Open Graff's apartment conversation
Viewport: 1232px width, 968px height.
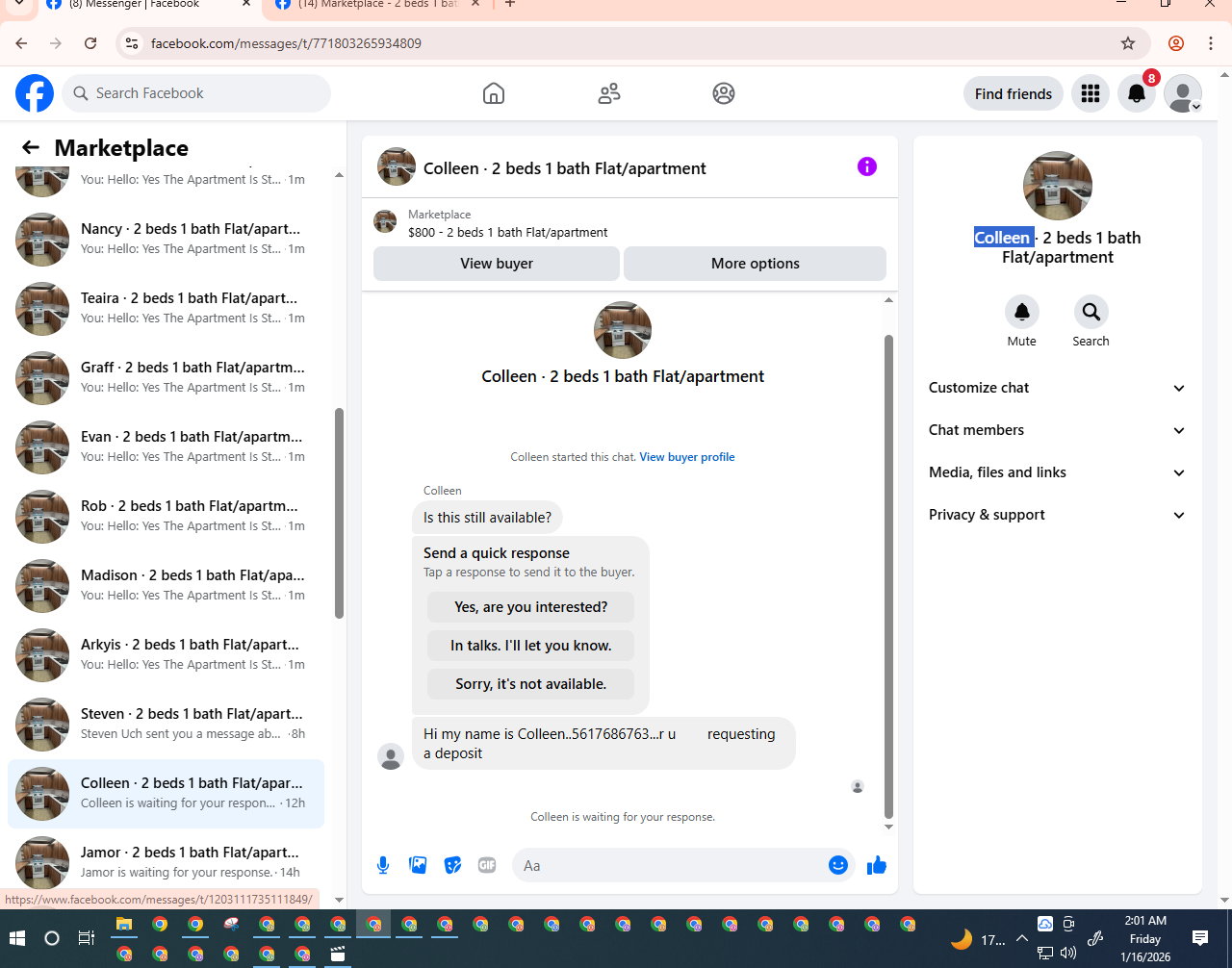pyautogui.click(x=166, y=378)
